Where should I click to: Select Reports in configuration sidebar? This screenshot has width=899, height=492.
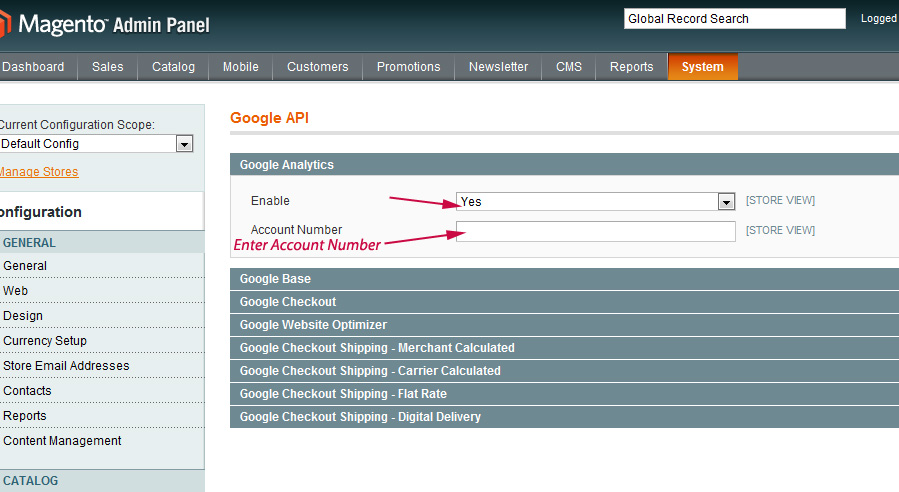[x=101, y=416]
